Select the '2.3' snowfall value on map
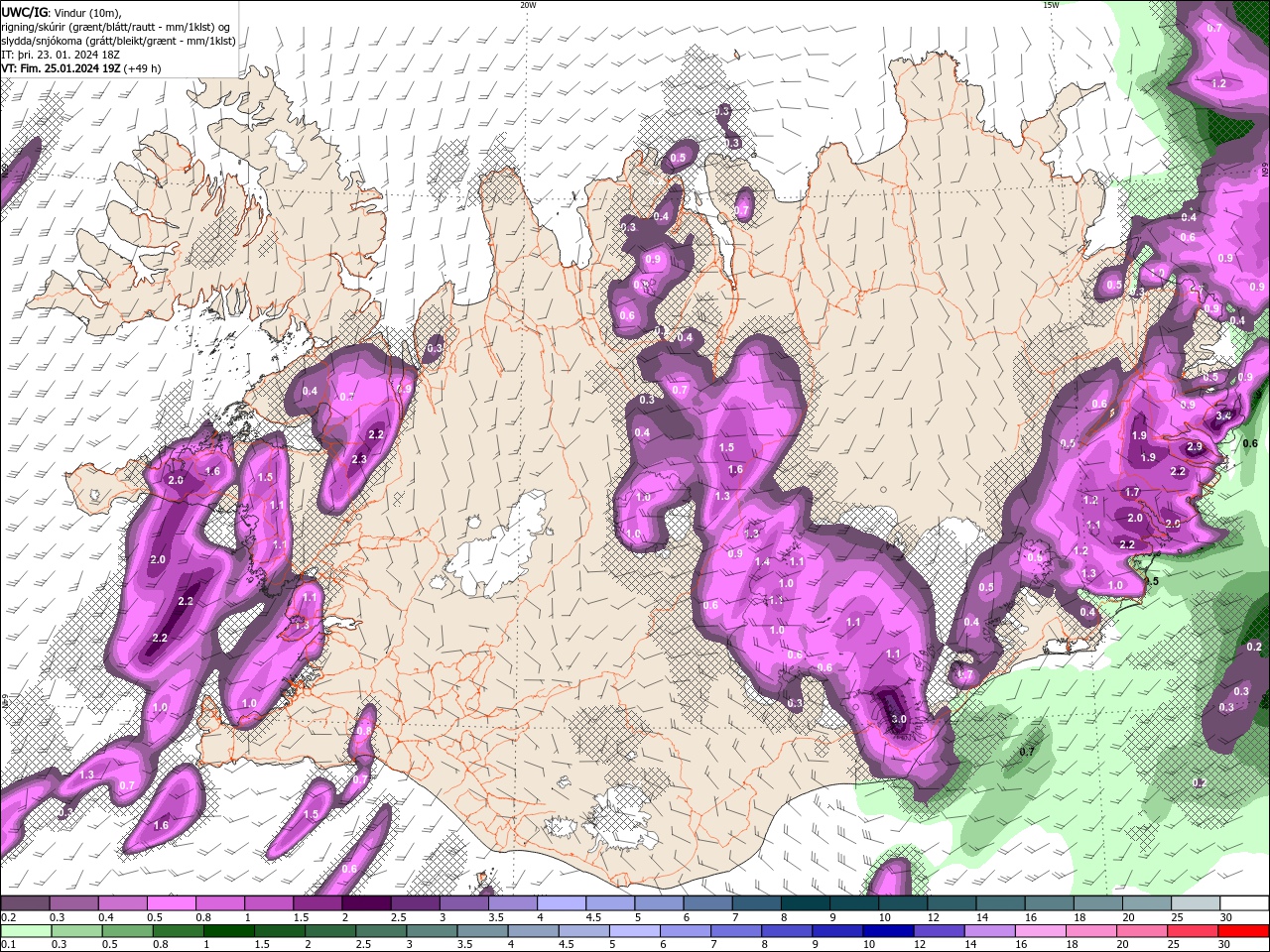Screen dimensions: 1270x952 (x=359, y=459)
